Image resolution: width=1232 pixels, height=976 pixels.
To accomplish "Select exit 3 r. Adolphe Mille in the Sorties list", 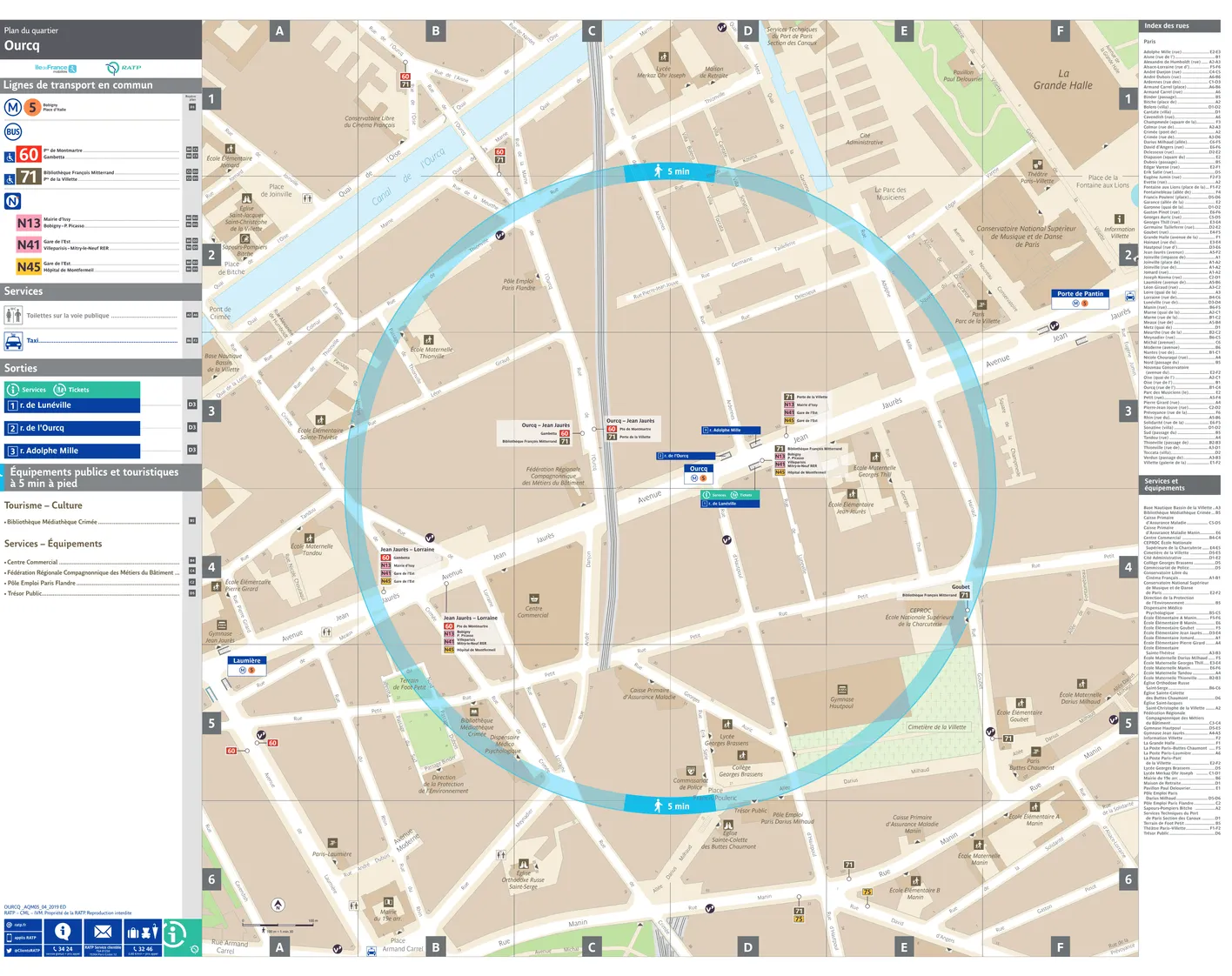I will pyautogui.click(x=73, y=451).
